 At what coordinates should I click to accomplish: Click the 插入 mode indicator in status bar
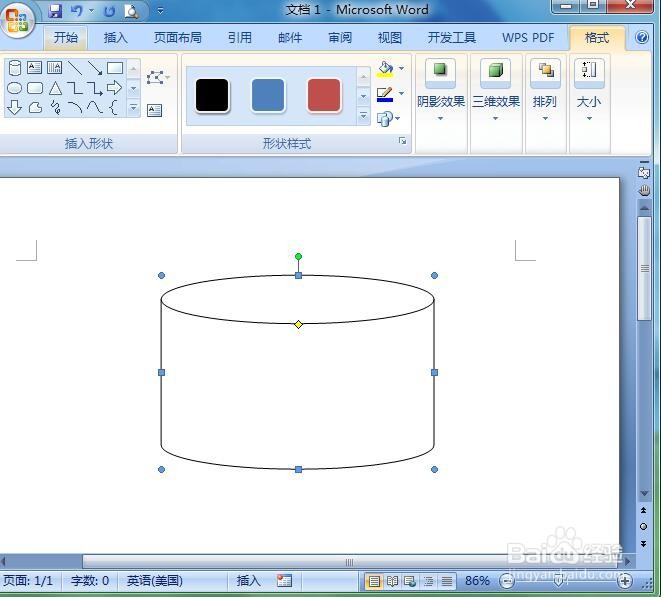(248, 581)
